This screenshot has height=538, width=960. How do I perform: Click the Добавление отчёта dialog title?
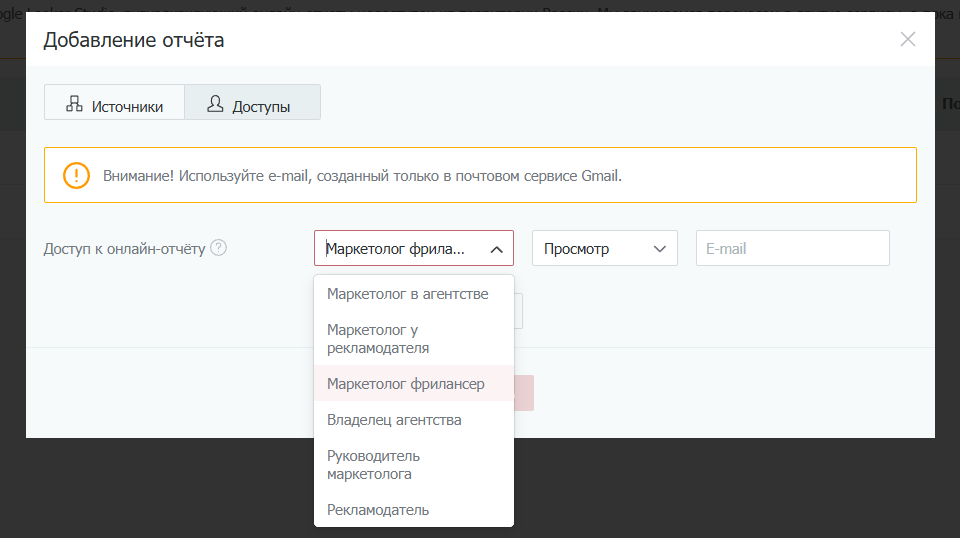133,40
